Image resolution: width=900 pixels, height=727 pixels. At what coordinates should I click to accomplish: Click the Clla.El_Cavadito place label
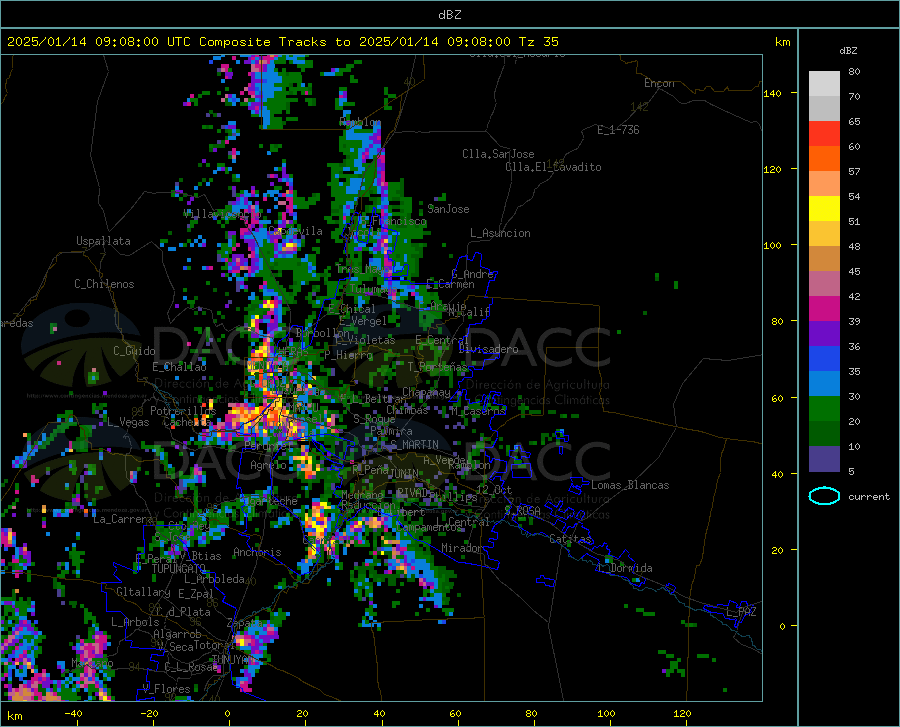553,167
